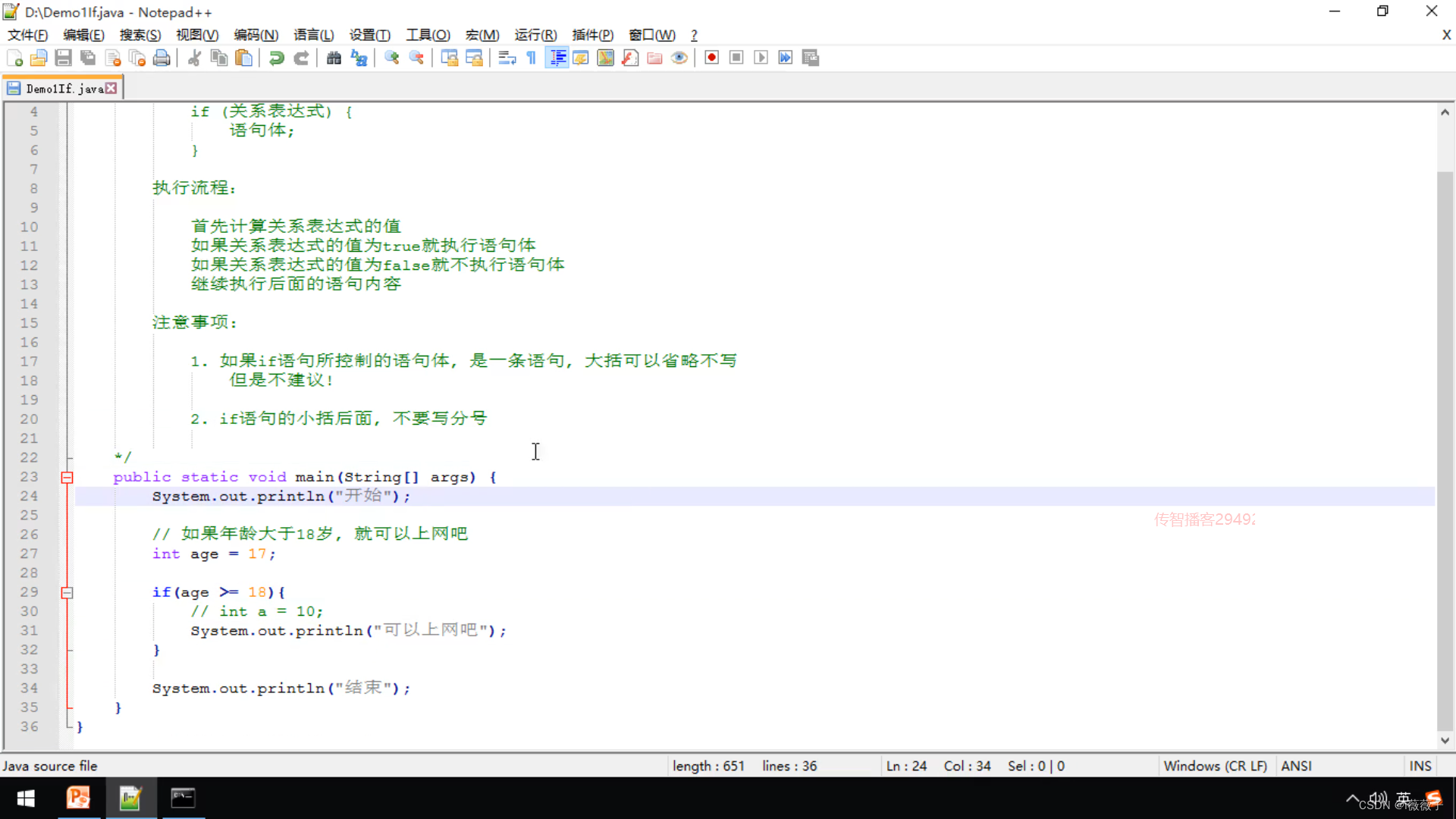1456x819 pixels.
Task: Click the New file toolbar icon
Action: pyautogui.click(x=14, y=58)
